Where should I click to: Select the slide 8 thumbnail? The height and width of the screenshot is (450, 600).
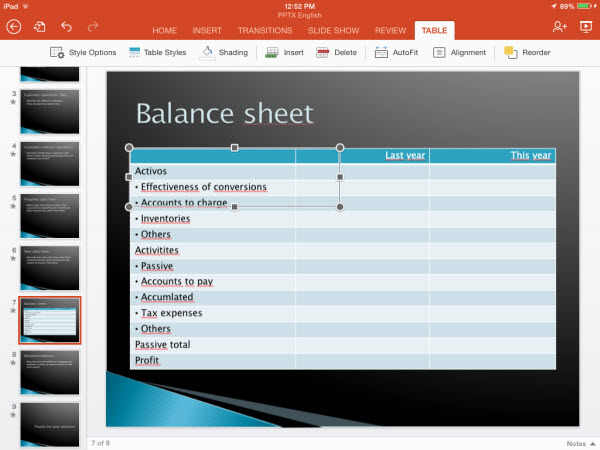[51, 371]
